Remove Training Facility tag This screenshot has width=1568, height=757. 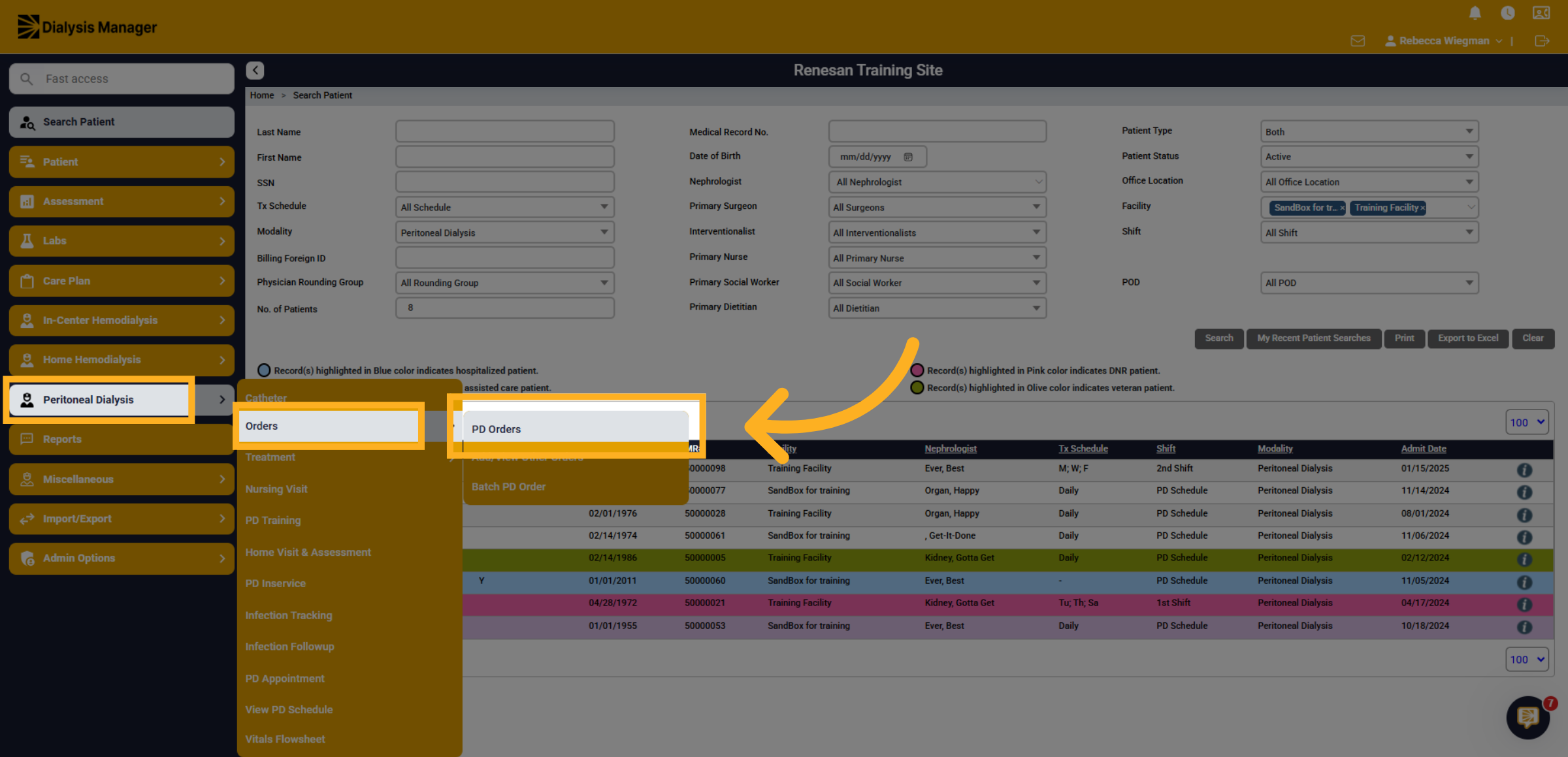[x=1422, y=208]
